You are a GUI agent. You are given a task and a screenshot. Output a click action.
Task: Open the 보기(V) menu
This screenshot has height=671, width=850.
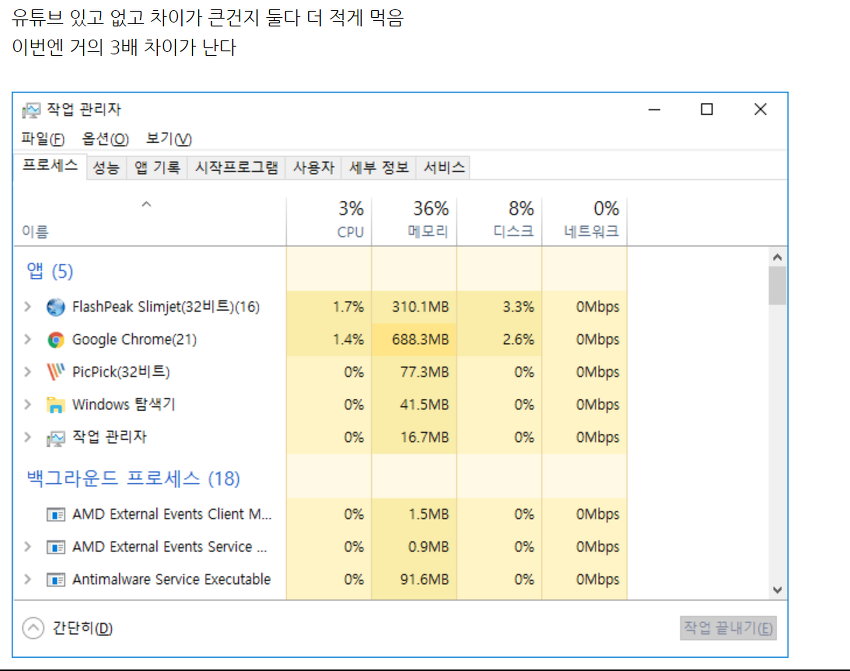169,139
